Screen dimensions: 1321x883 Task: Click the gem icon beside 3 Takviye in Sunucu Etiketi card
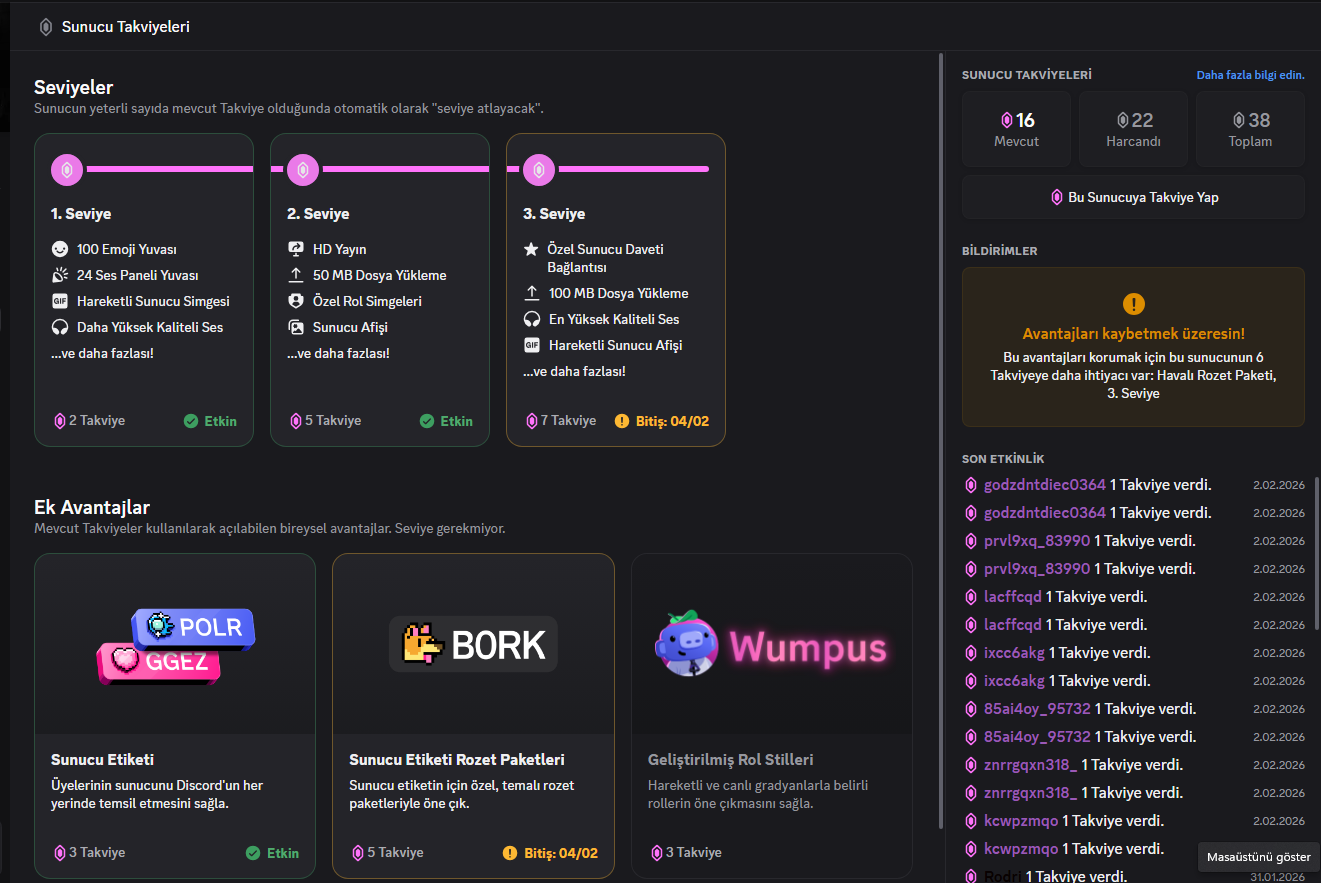[x=59, y=853]
